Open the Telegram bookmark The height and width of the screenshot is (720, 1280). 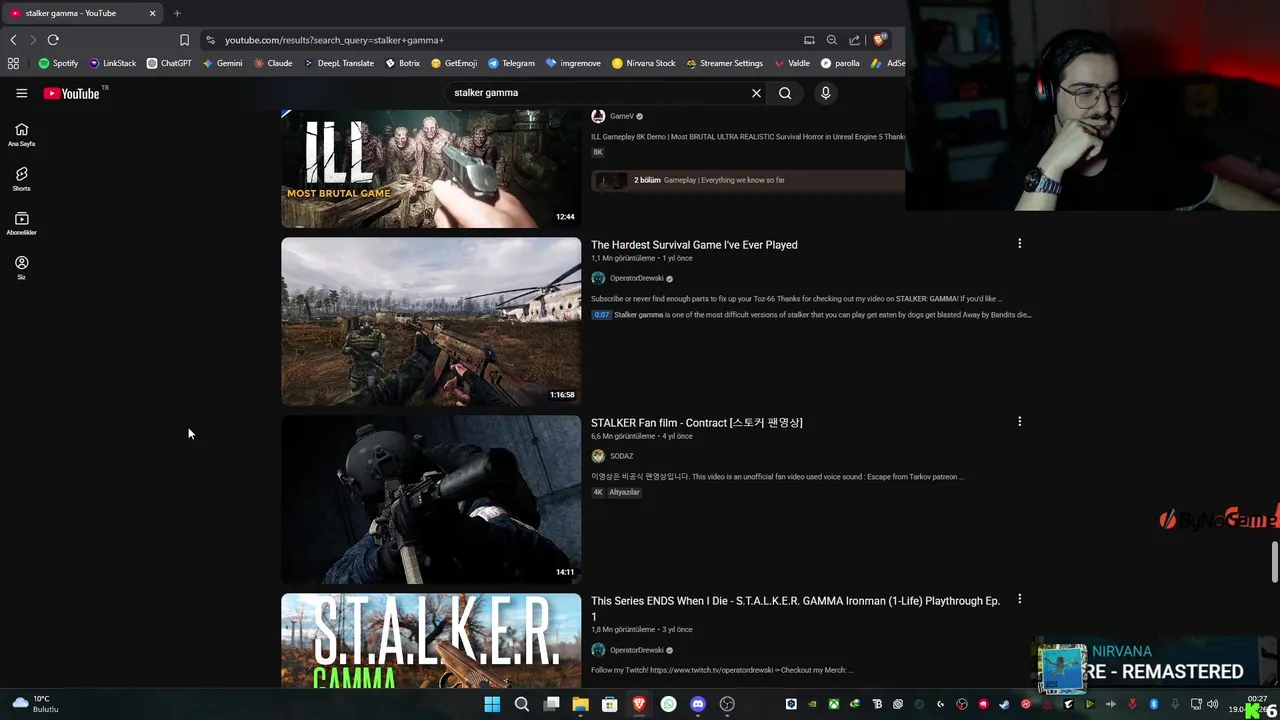click(511, 63)
